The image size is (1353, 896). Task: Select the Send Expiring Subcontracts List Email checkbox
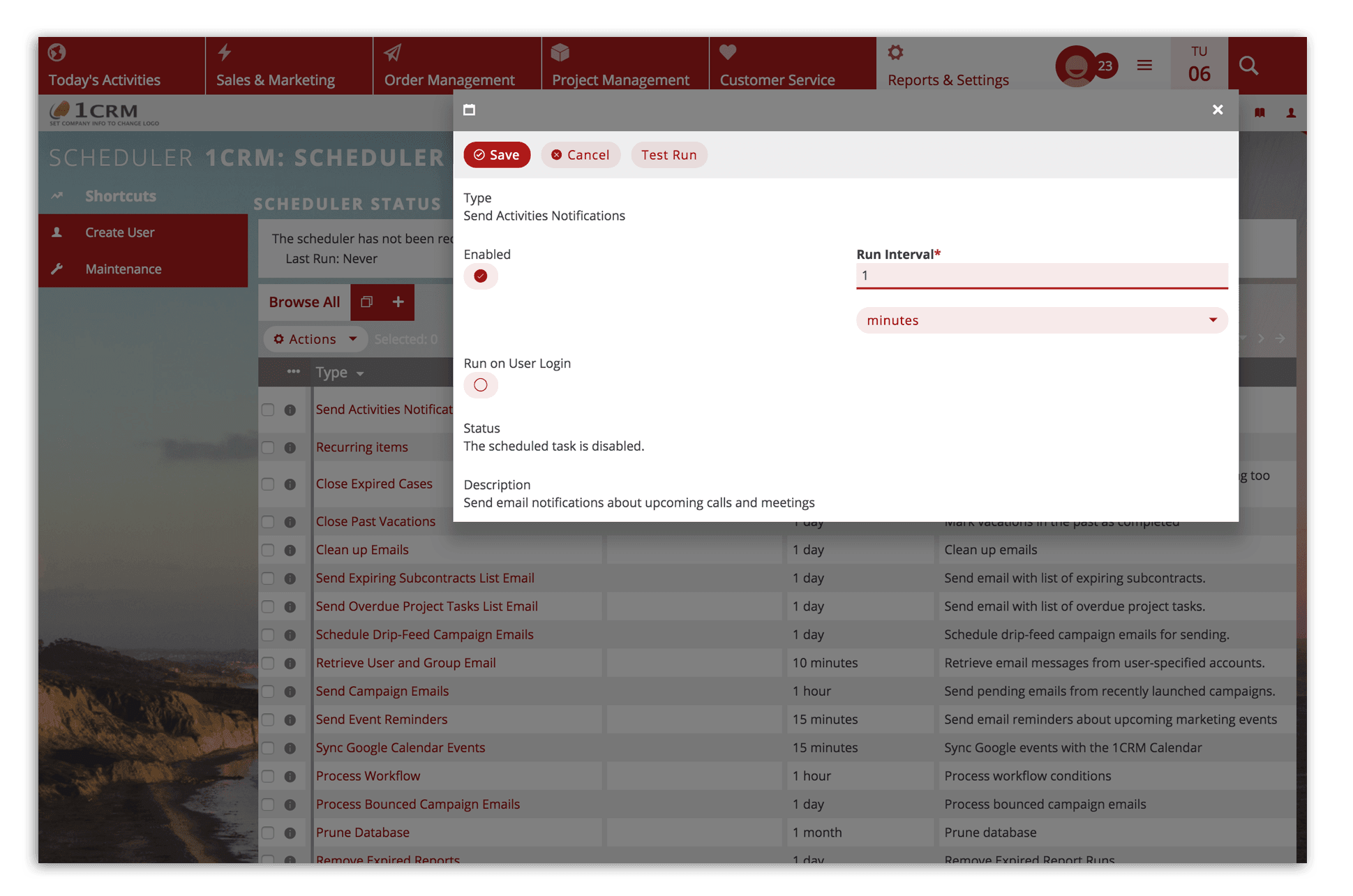click(268, 578)
